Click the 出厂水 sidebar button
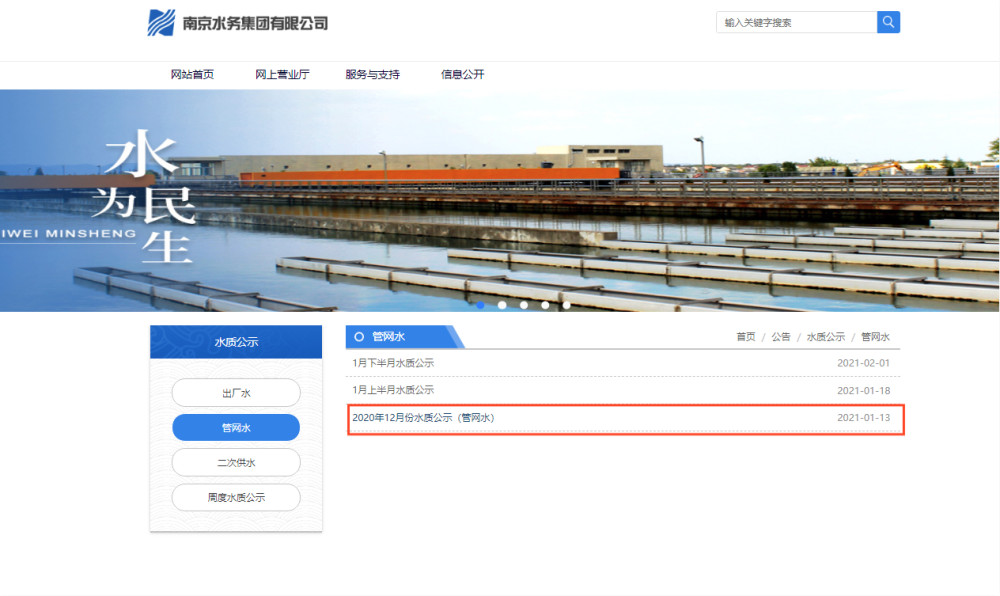The width and height of the screenshot is (1000, 596). [x=236, y=393]
